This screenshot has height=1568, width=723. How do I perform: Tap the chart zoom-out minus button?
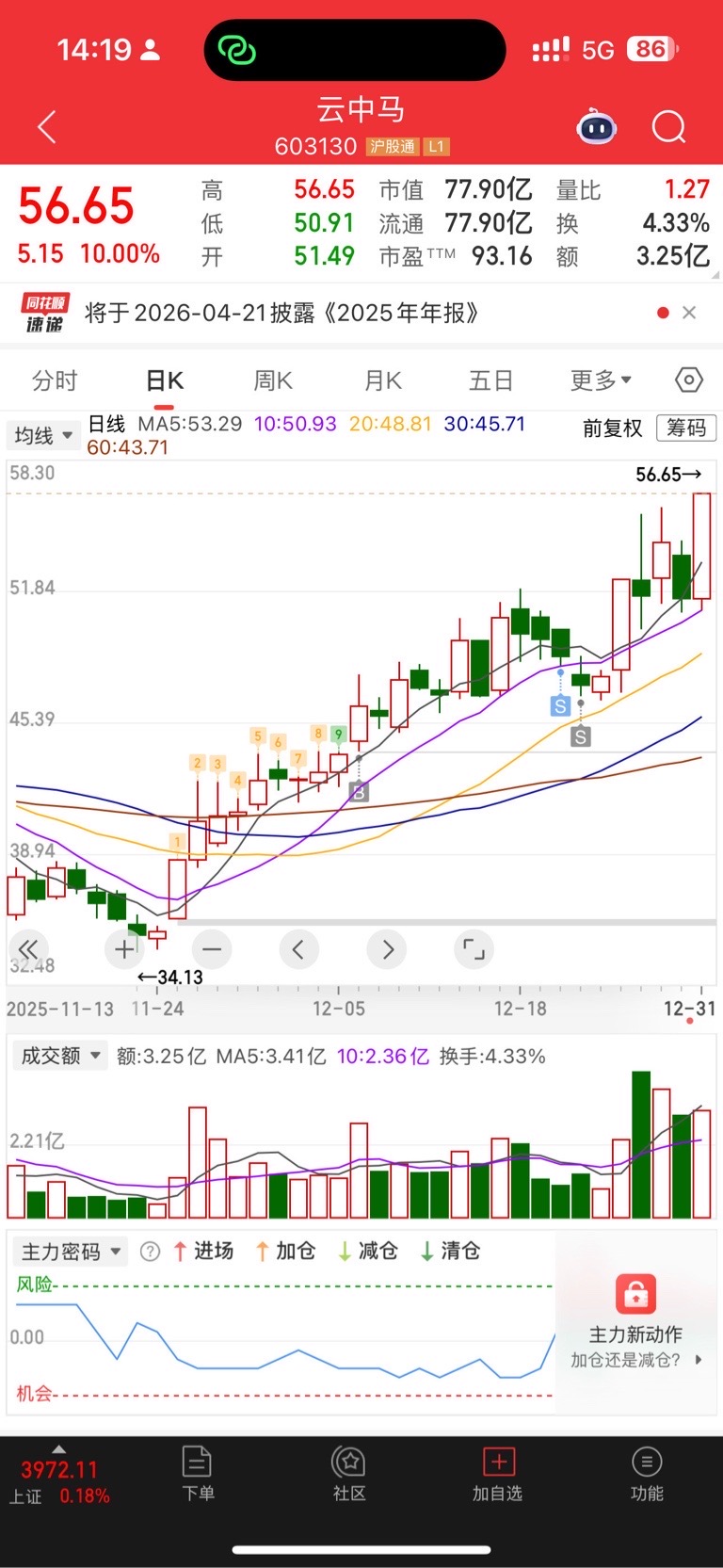(212, 949)
